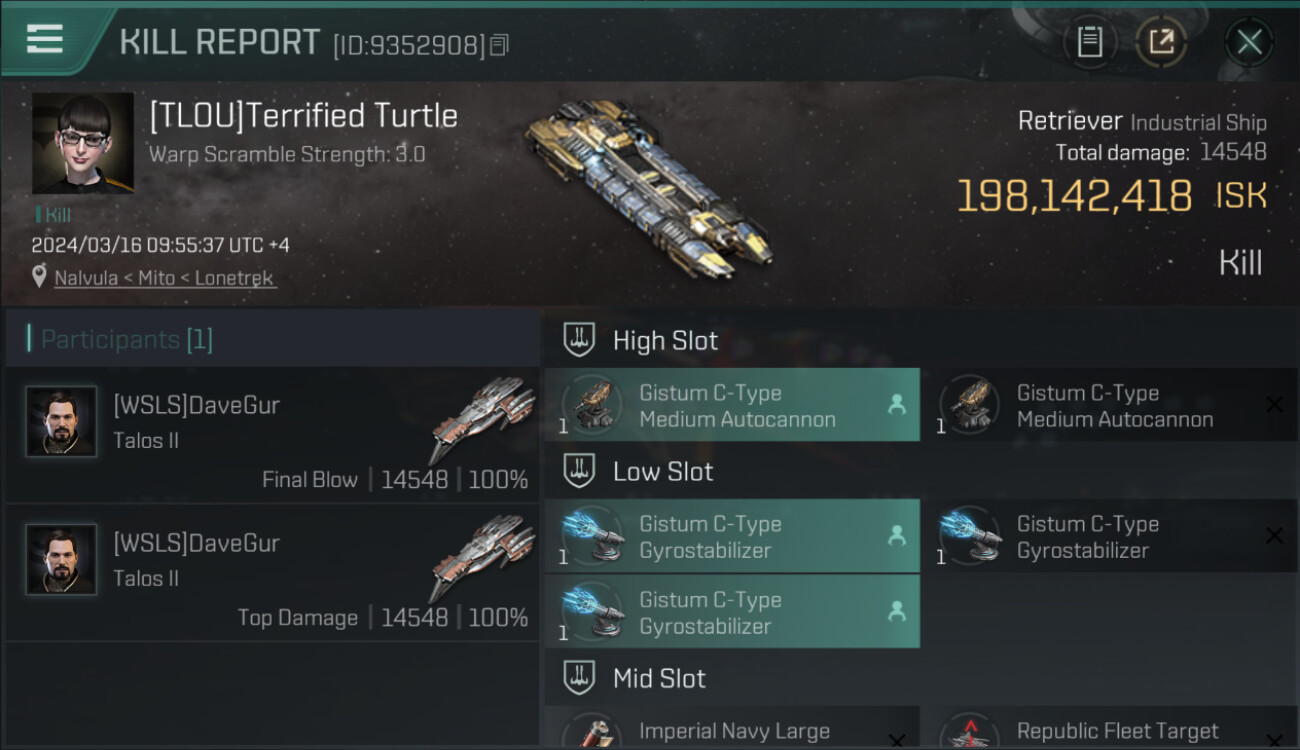Click the Mid Slot header icon
1300x750 pixels.
(579, 678)
